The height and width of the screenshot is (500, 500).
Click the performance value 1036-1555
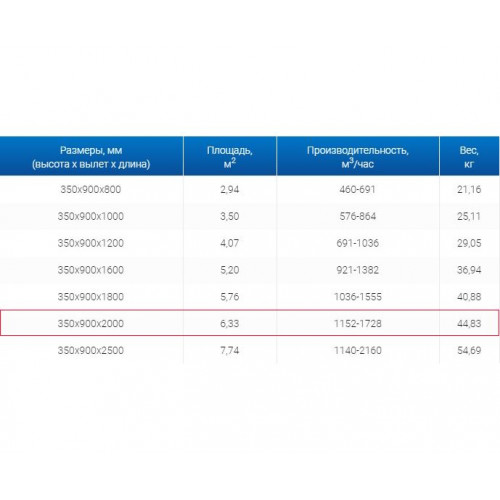[x=358, y=297]
